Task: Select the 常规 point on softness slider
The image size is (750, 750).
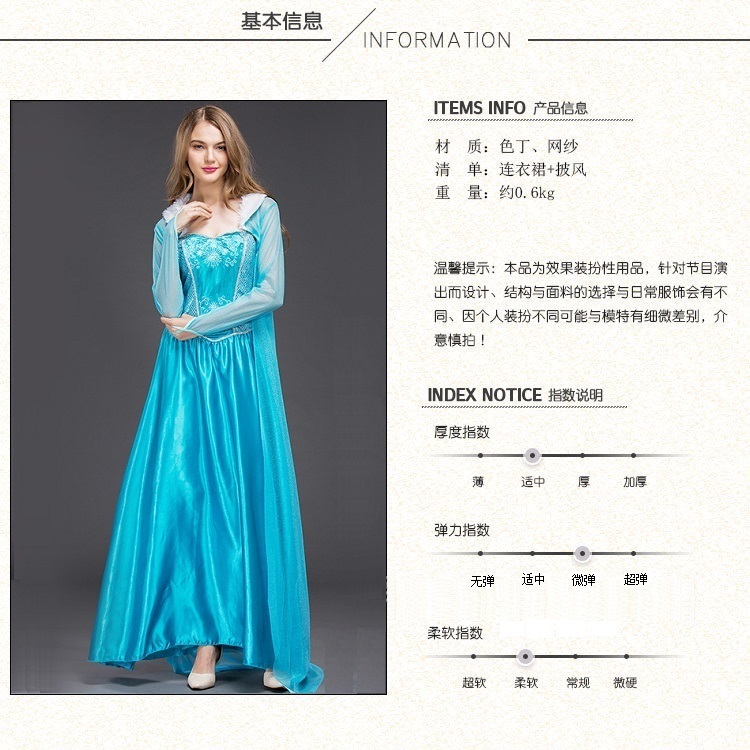Action: pyautogui.click(x=575, y=657)
